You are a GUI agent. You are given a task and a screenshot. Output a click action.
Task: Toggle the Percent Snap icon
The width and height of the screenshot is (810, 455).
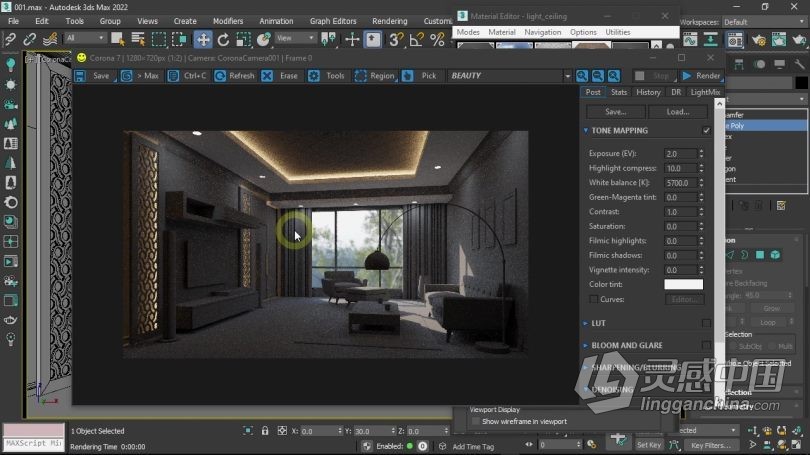point(437,39)
